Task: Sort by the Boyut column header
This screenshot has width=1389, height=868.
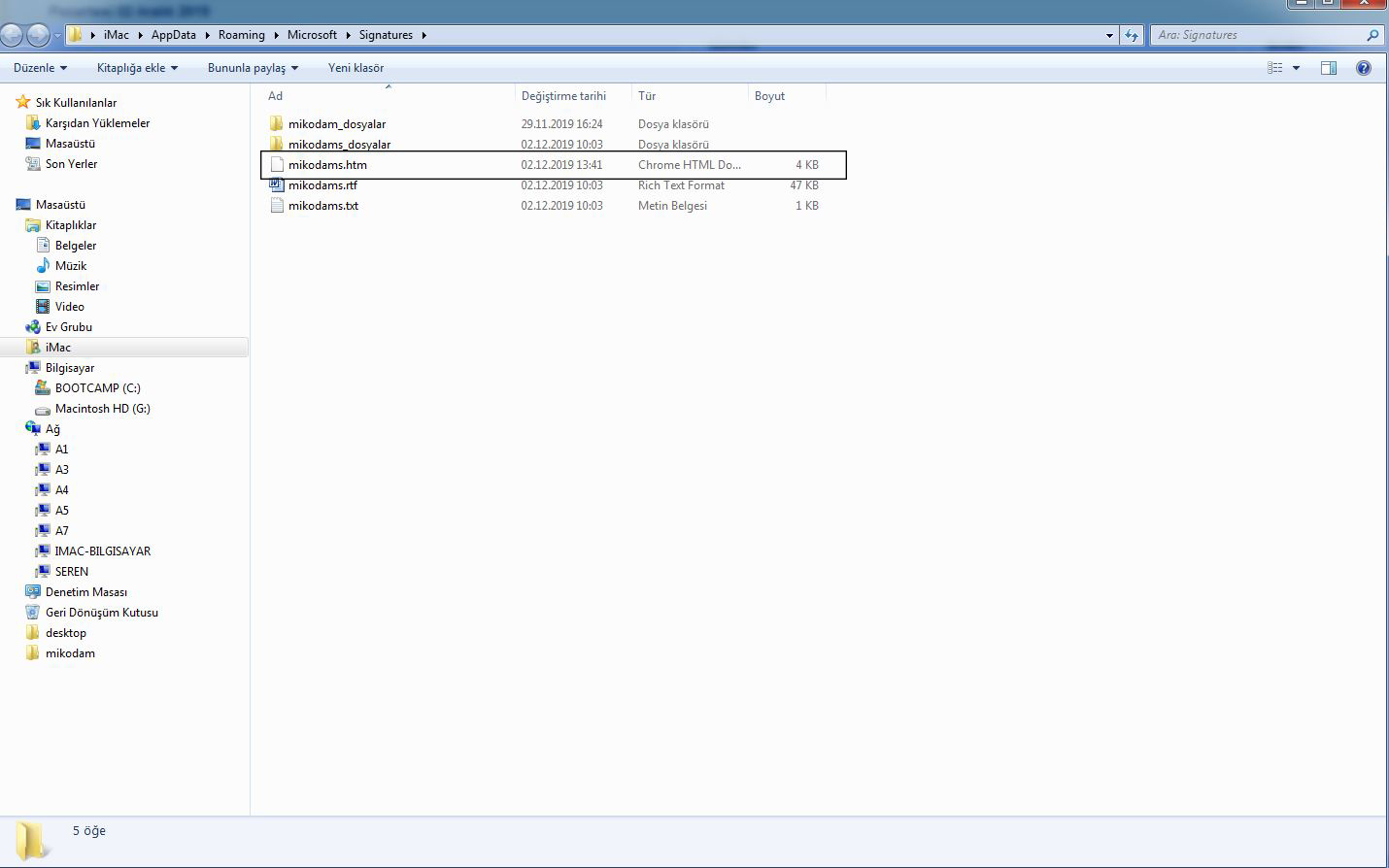Action: 769,96
